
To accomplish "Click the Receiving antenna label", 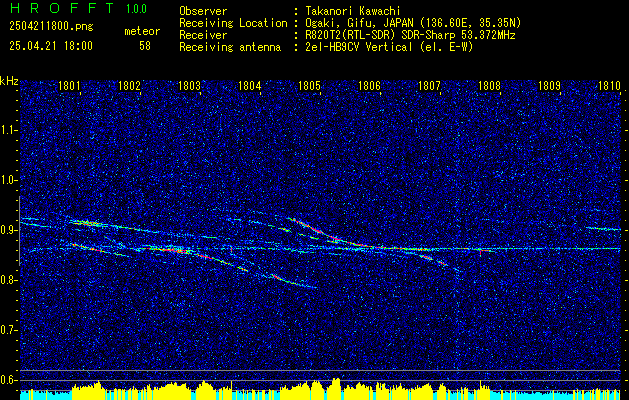I will click(230, 47).
